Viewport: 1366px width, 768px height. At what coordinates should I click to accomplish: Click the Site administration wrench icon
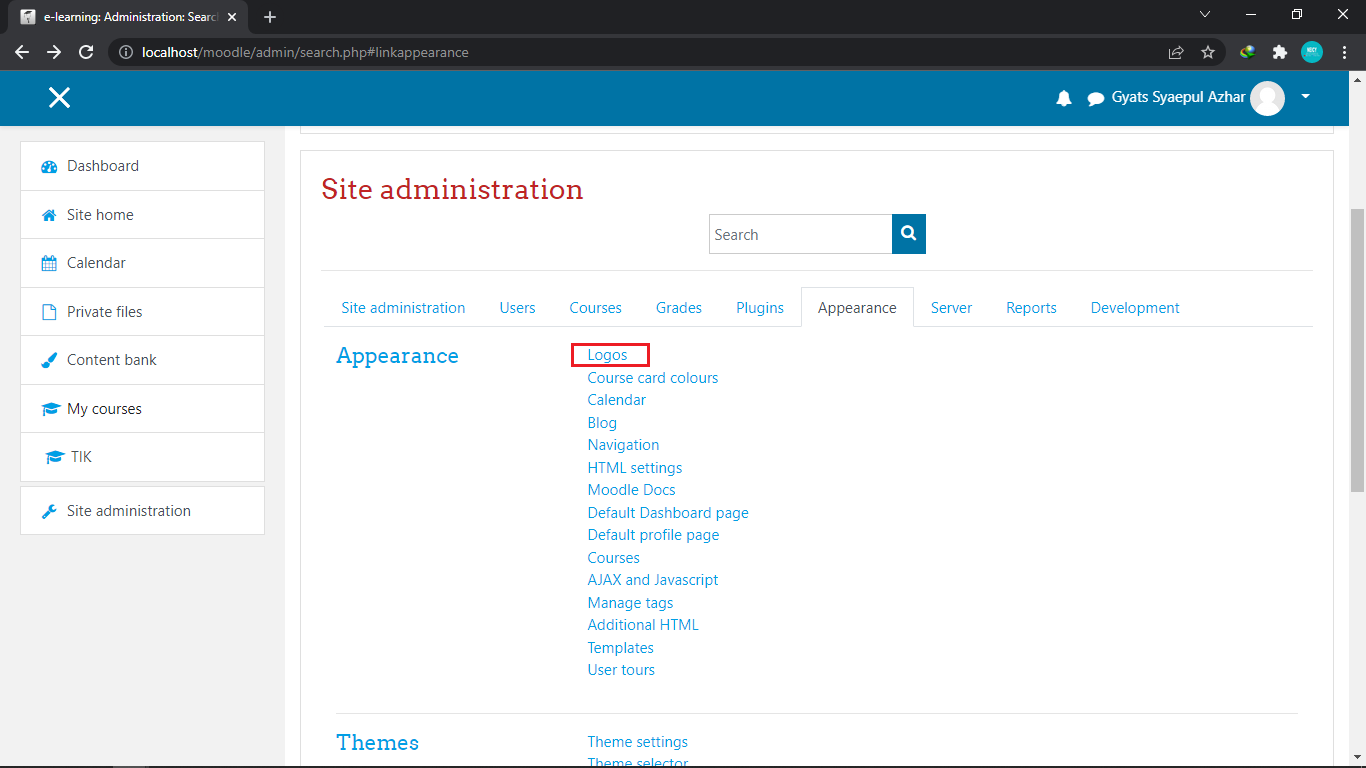[x=49, y=511]
